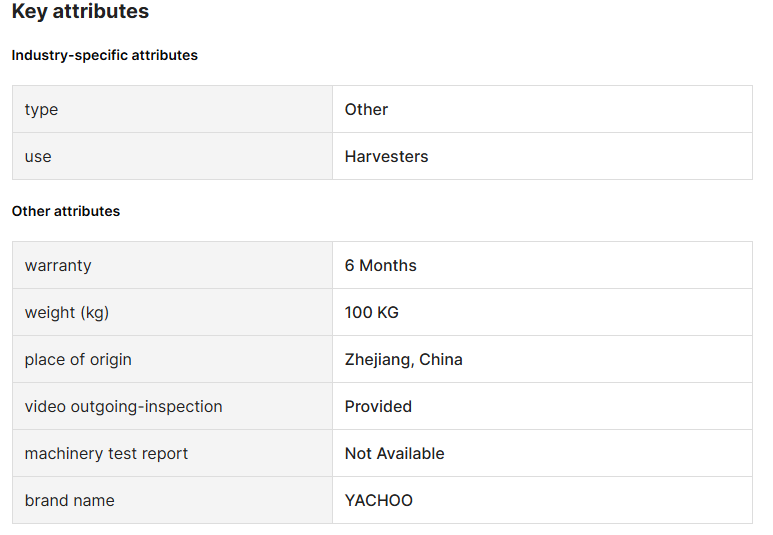The width and height of the screenshot is (773, 535).
Task: Click the 'Harvesters' value
Action: coord(386,156)
